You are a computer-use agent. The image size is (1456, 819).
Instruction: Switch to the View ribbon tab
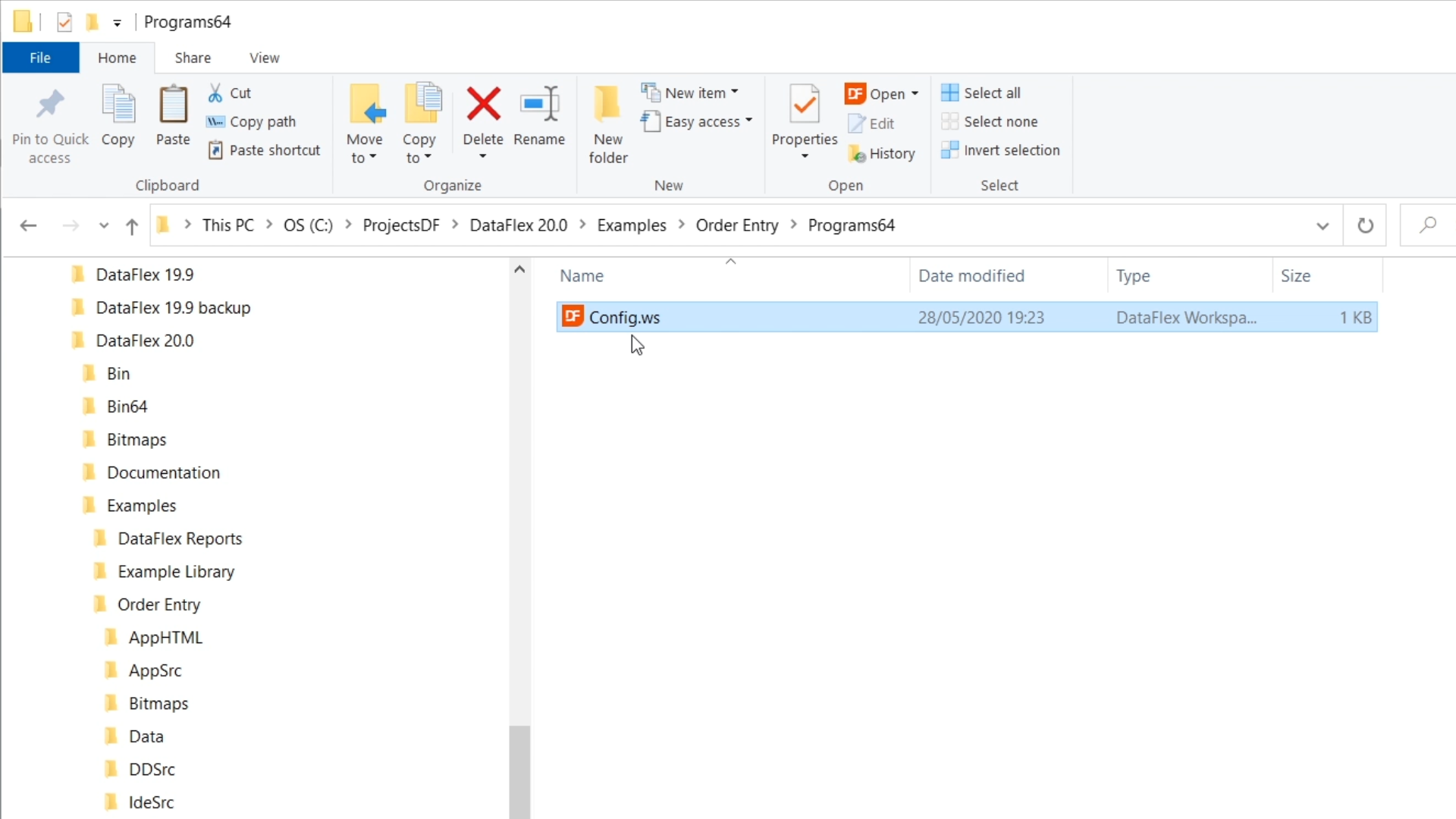pos(264,58)
